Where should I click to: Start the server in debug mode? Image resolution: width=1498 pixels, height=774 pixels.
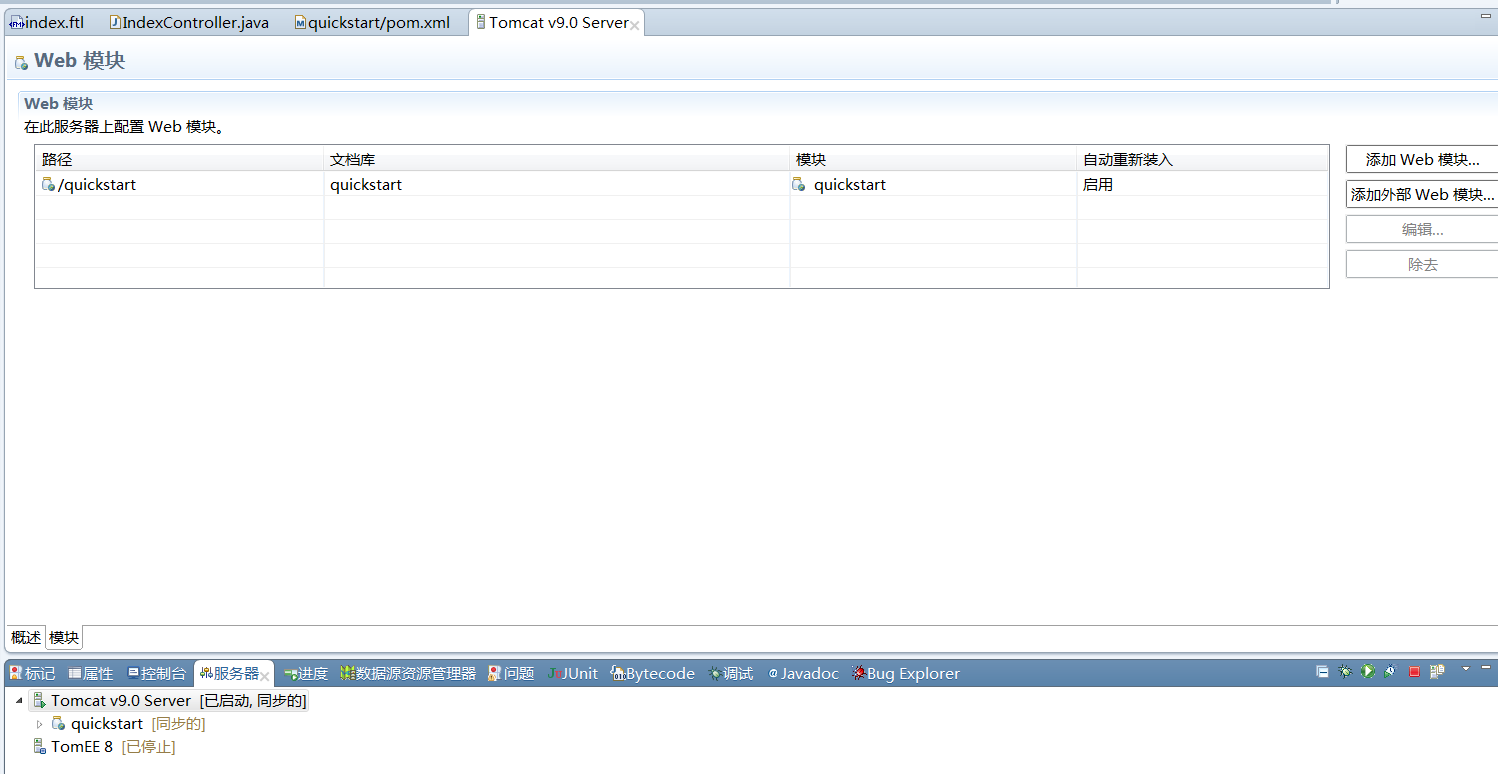(x=1345, y=671)
